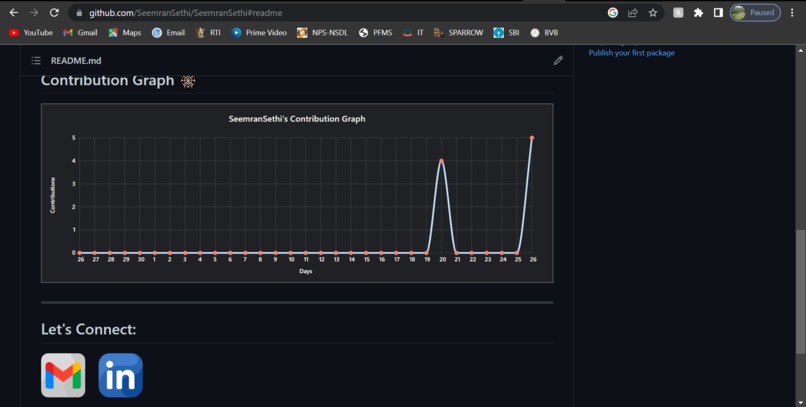Open the Chrome three-dot menu
This screenshot has height=407, width=806.
point(792,13)
